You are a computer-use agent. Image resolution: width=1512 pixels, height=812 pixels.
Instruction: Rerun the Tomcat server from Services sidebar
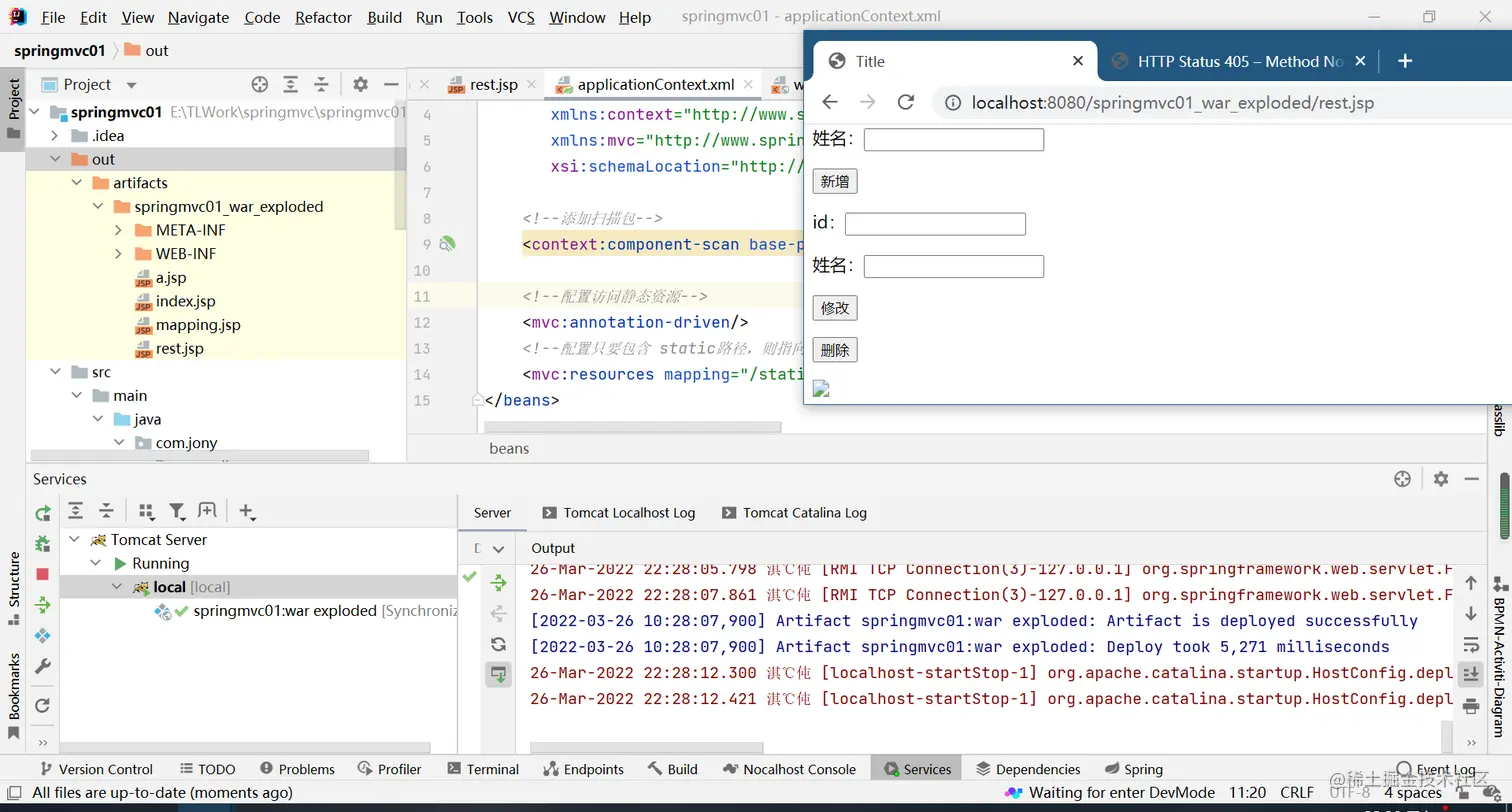click(x=42, y=513)
